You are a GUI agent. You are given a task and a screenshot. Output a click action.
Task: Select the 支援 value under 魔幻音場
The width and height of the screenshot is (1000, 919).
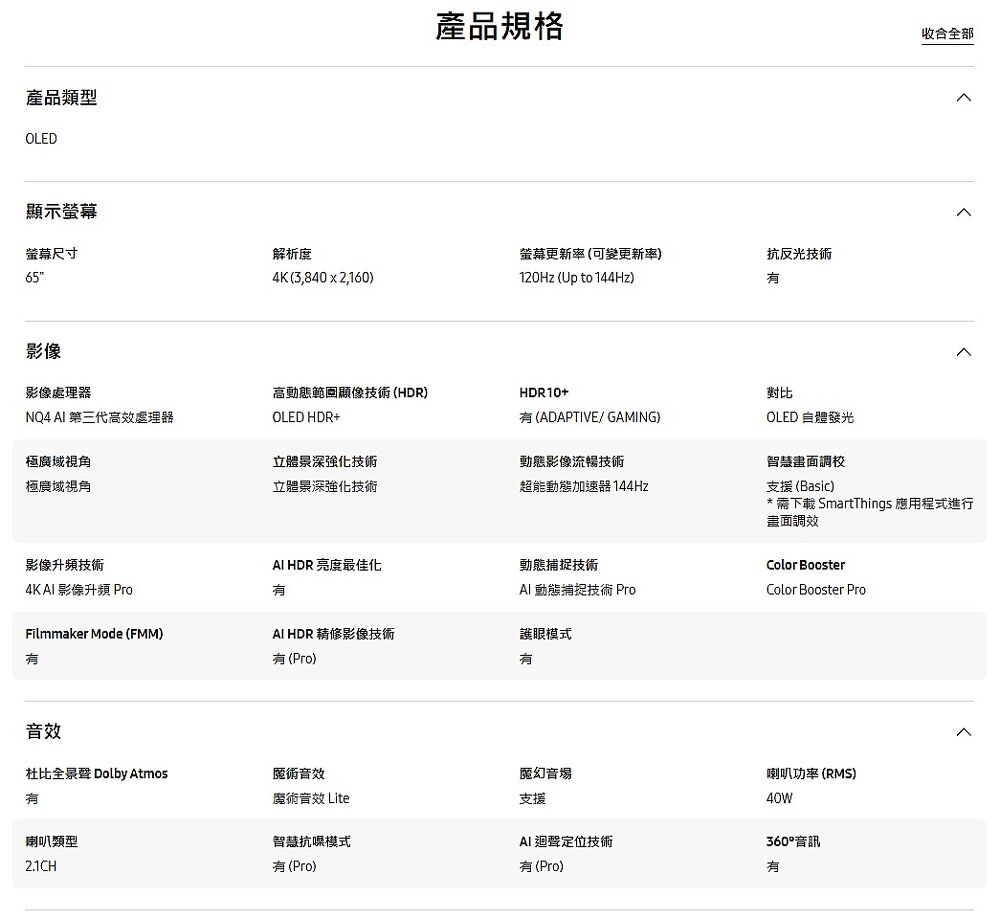pos(533,798)
